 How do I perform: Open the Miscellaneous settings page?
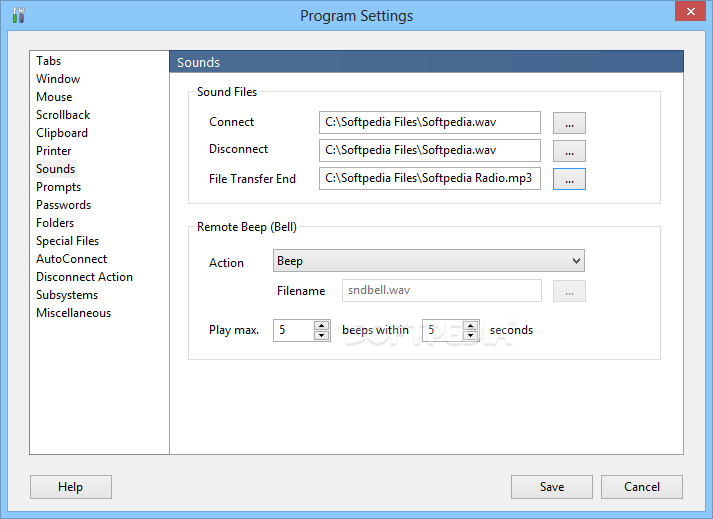pos(73,313)
